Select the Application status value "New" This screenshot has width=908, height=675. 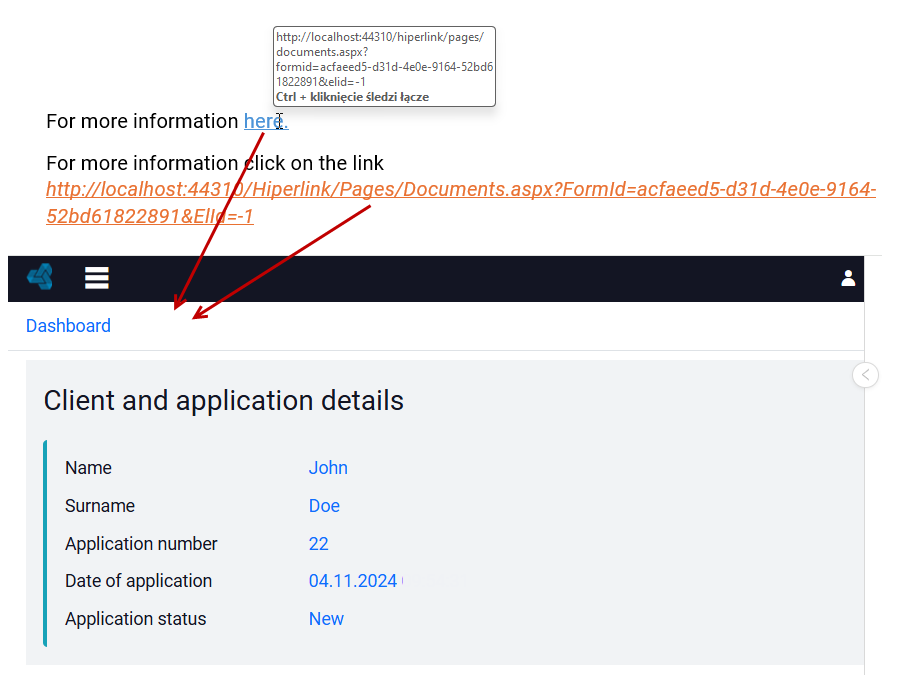(x=326, y=619)
